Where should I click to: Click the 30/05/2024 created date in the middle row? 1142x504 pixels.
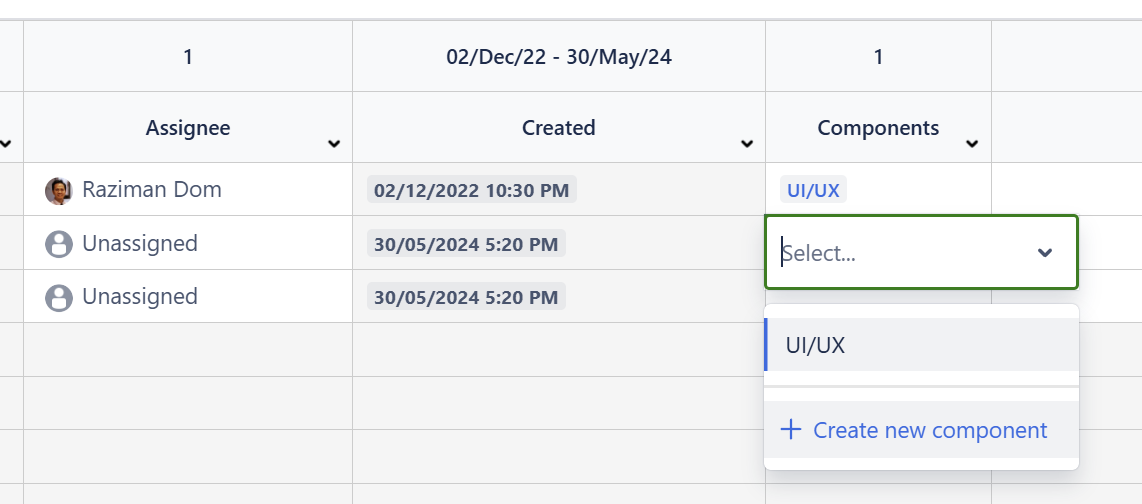(x=466, y=244)
